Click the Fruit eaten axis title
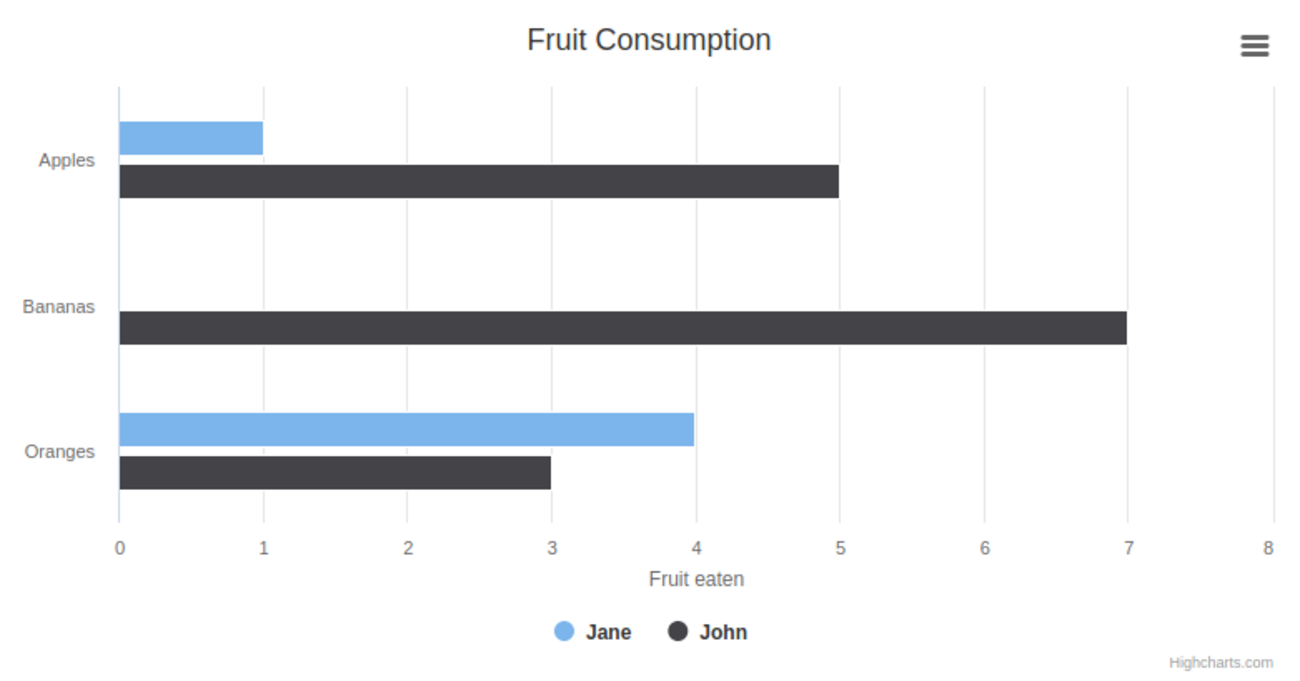The image size is (1300, 681). pyautogui.click(x=696, y=579)
